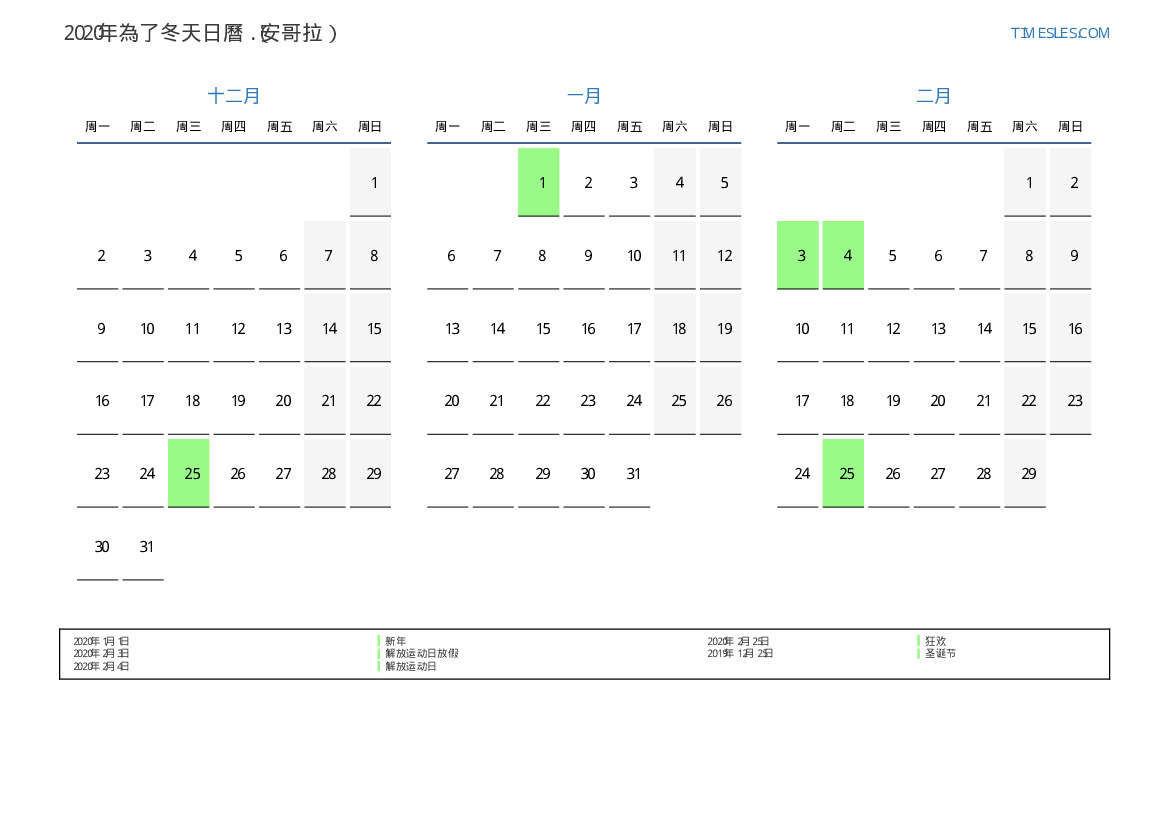Click the 狂欢 legend entry
The width and height of the screenshot is (1169, 827).
click(935, 641)
